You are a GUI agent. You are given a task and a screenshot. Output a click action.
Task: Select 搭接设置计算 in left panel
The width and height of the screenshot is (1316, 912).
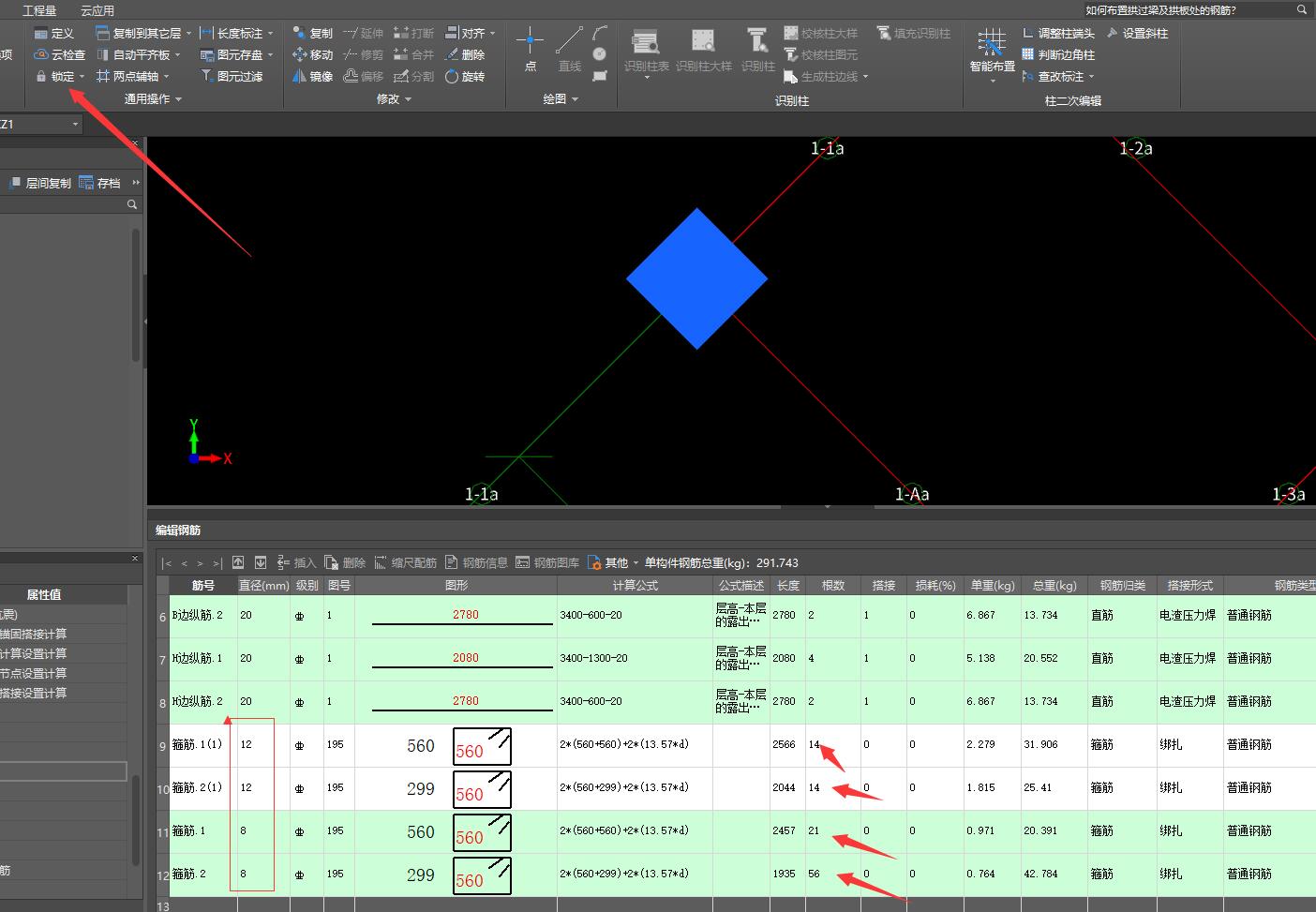[x=34, y=693]
